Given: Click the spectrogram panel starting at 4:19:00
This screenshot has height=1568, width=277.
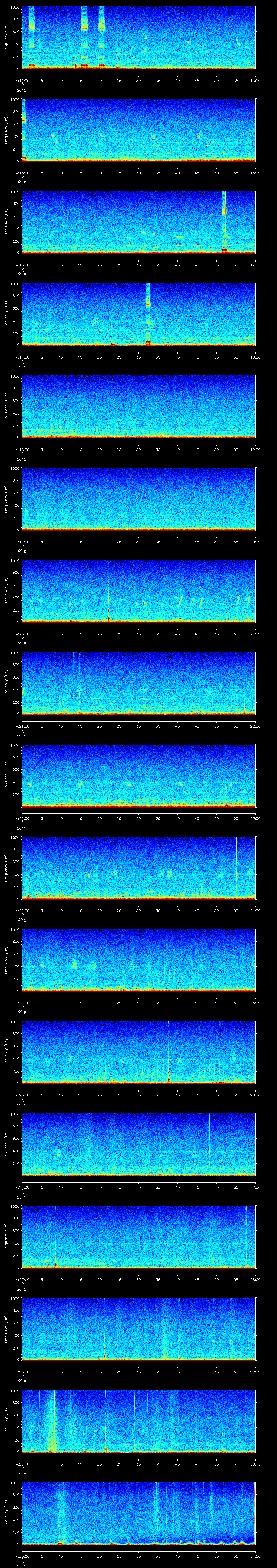Looking at the screenshot, I should click(x=139, y=499).
